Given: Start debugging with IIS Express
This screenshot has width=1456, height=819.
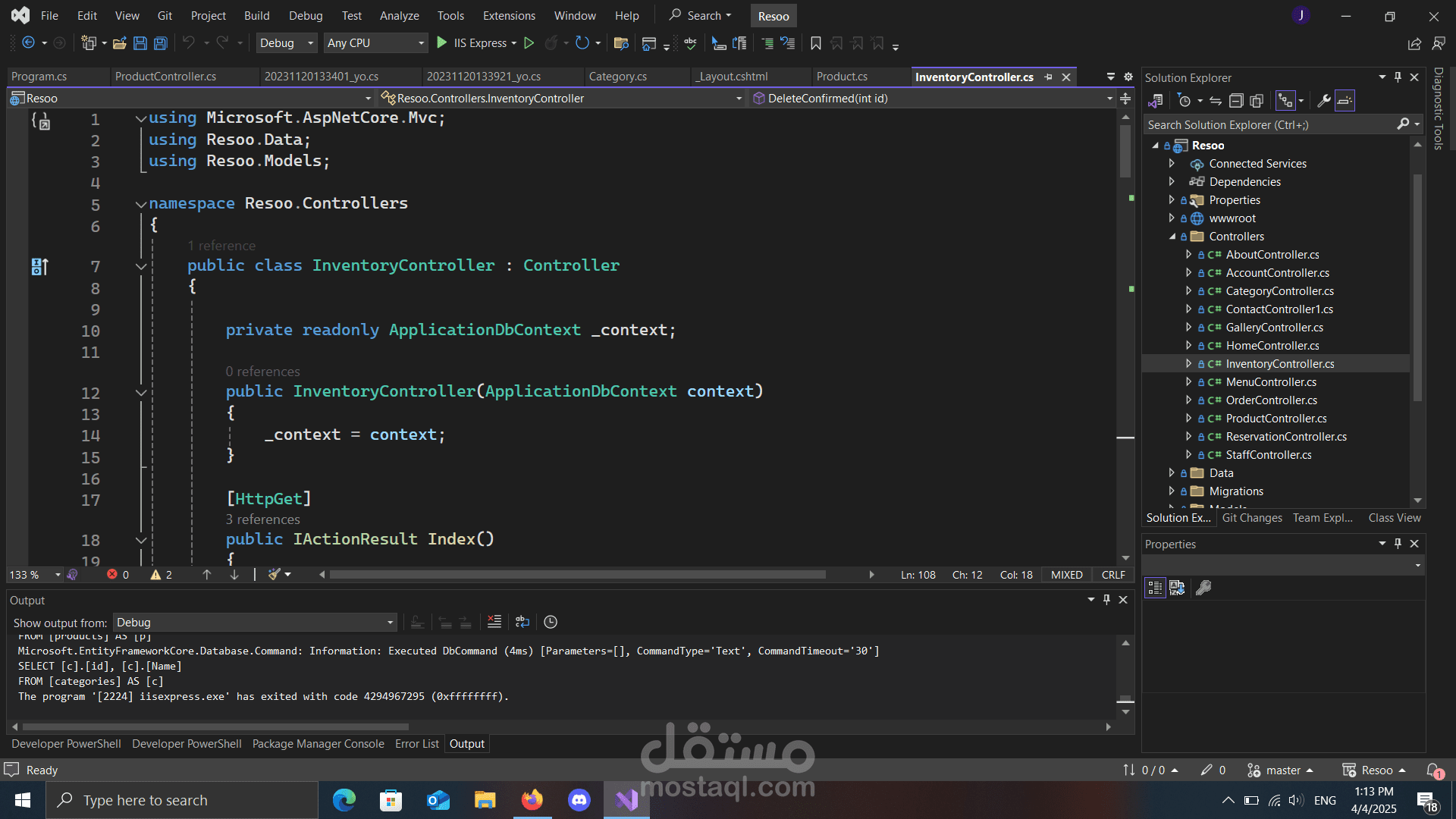Looking at the screenshot, I should click(475, 43).
